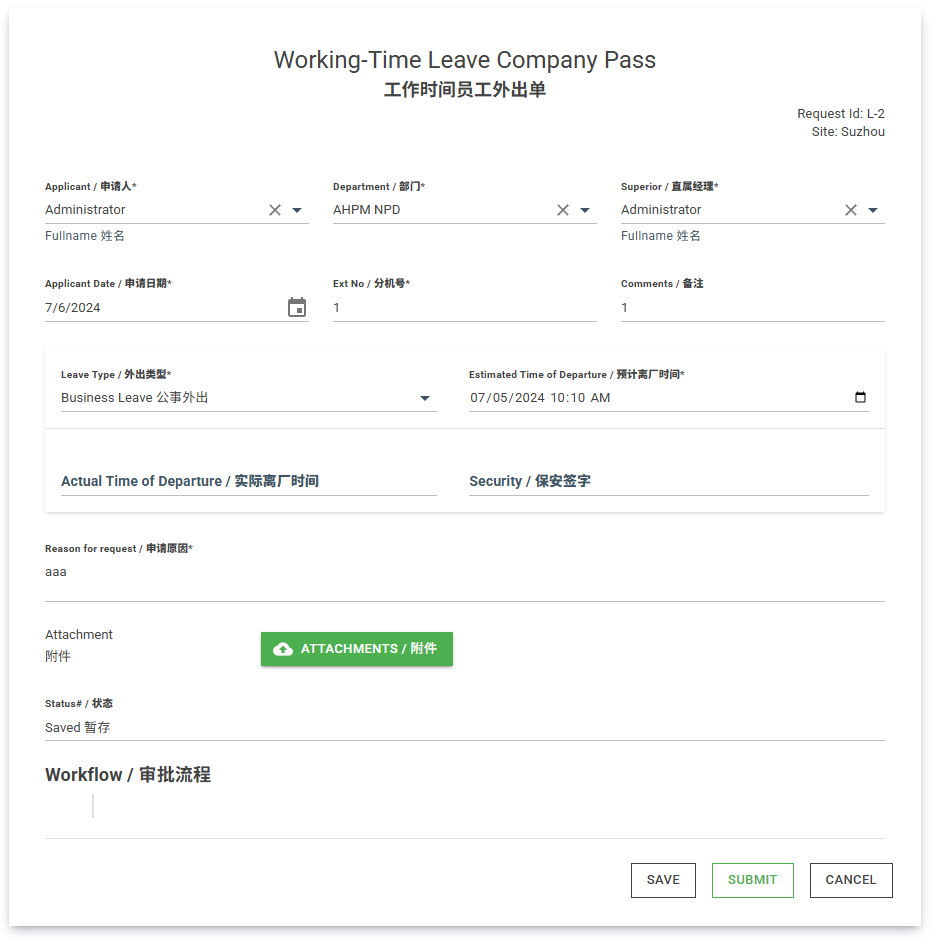
Task: Clear the Department field value
Action: [x=563, y=210]
